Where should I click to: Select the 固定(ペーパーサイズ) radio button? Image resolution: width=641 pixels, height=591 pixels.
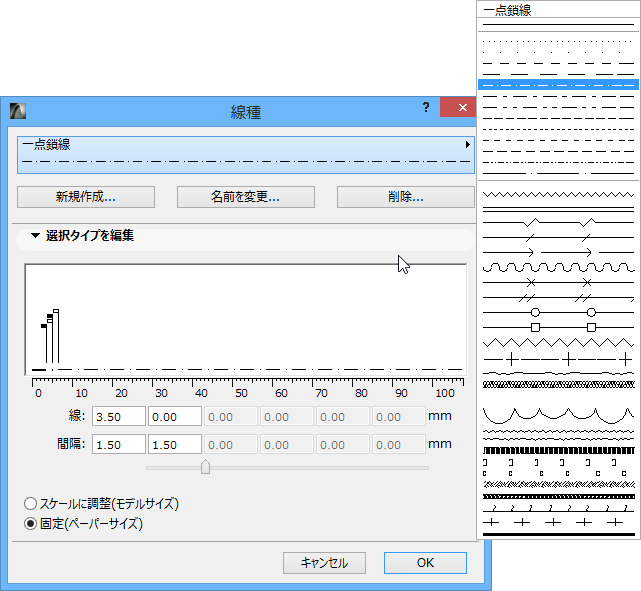click(30, 524)
